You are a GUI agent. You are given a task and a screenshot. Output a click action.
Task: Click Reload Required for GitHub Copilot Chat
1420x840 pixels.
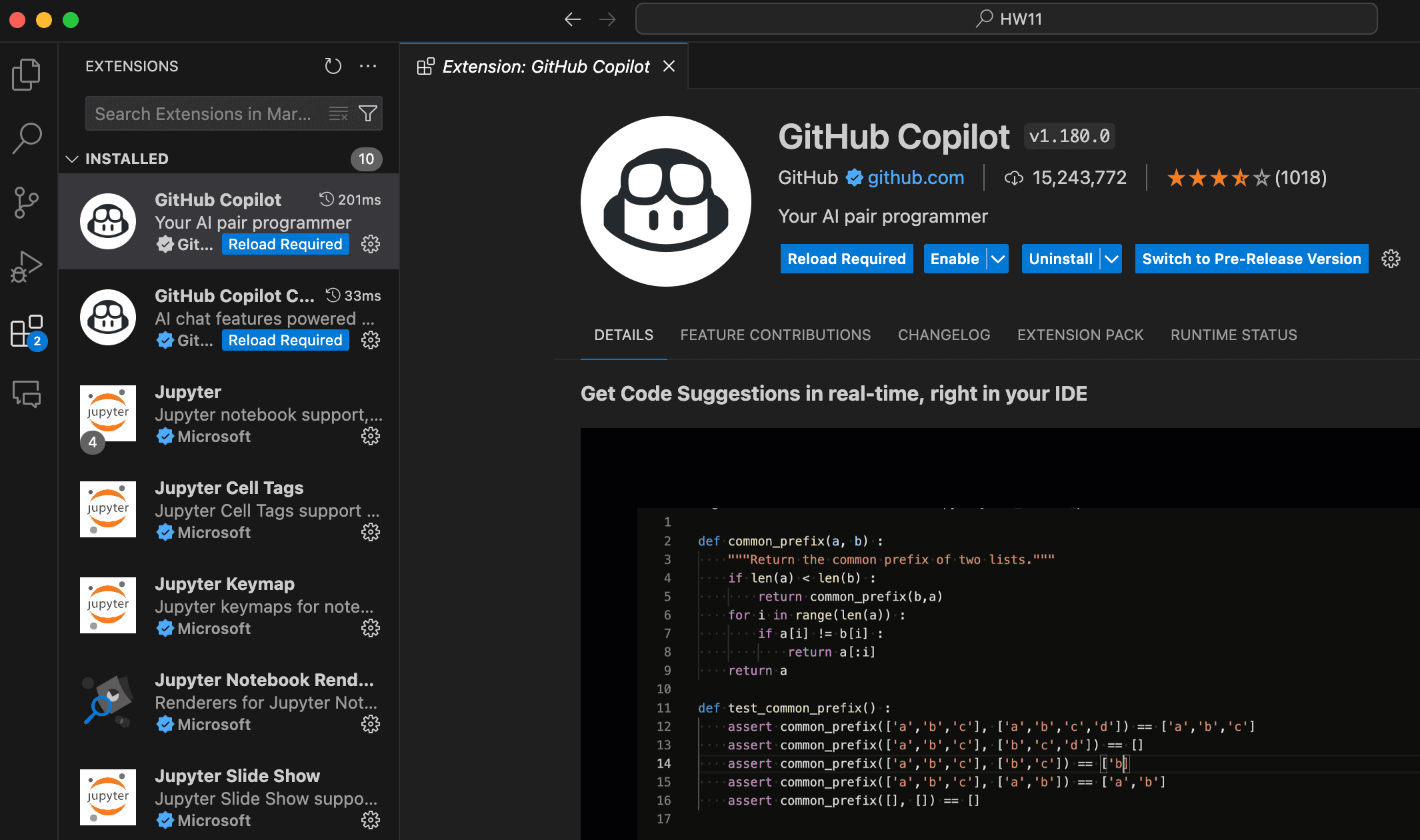click(x=285, y=340)
